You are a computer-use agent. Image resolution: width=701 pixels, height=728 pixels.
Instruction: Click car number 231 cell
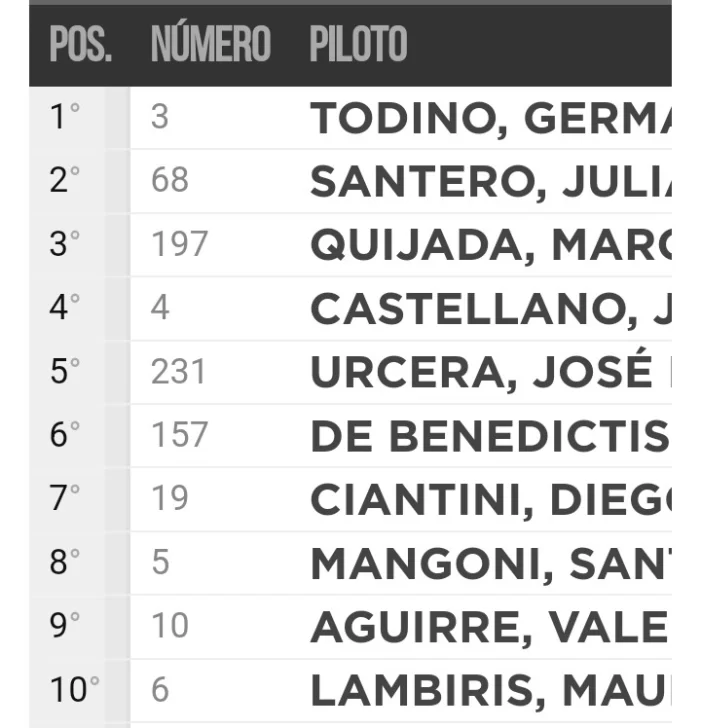(178, 372)
